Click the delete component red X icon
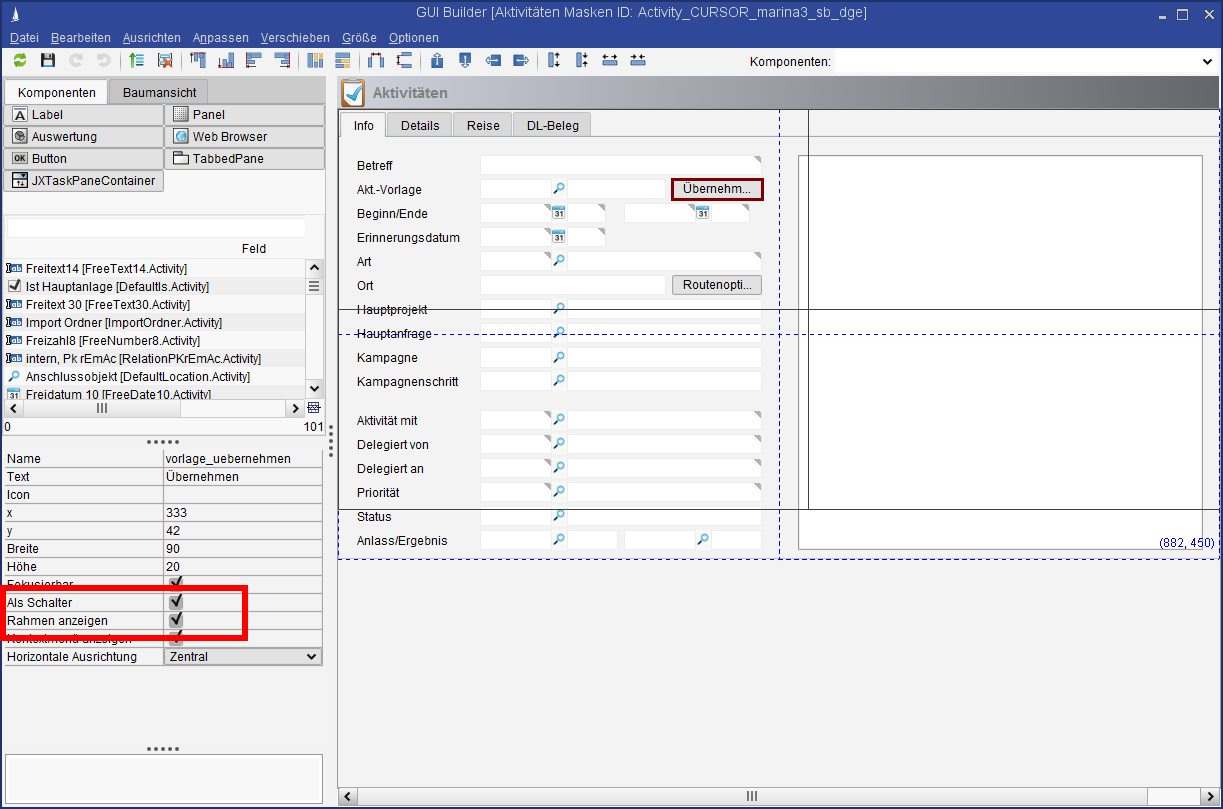The width and height of the screenshot is (1223, 809). coord(165,61)
